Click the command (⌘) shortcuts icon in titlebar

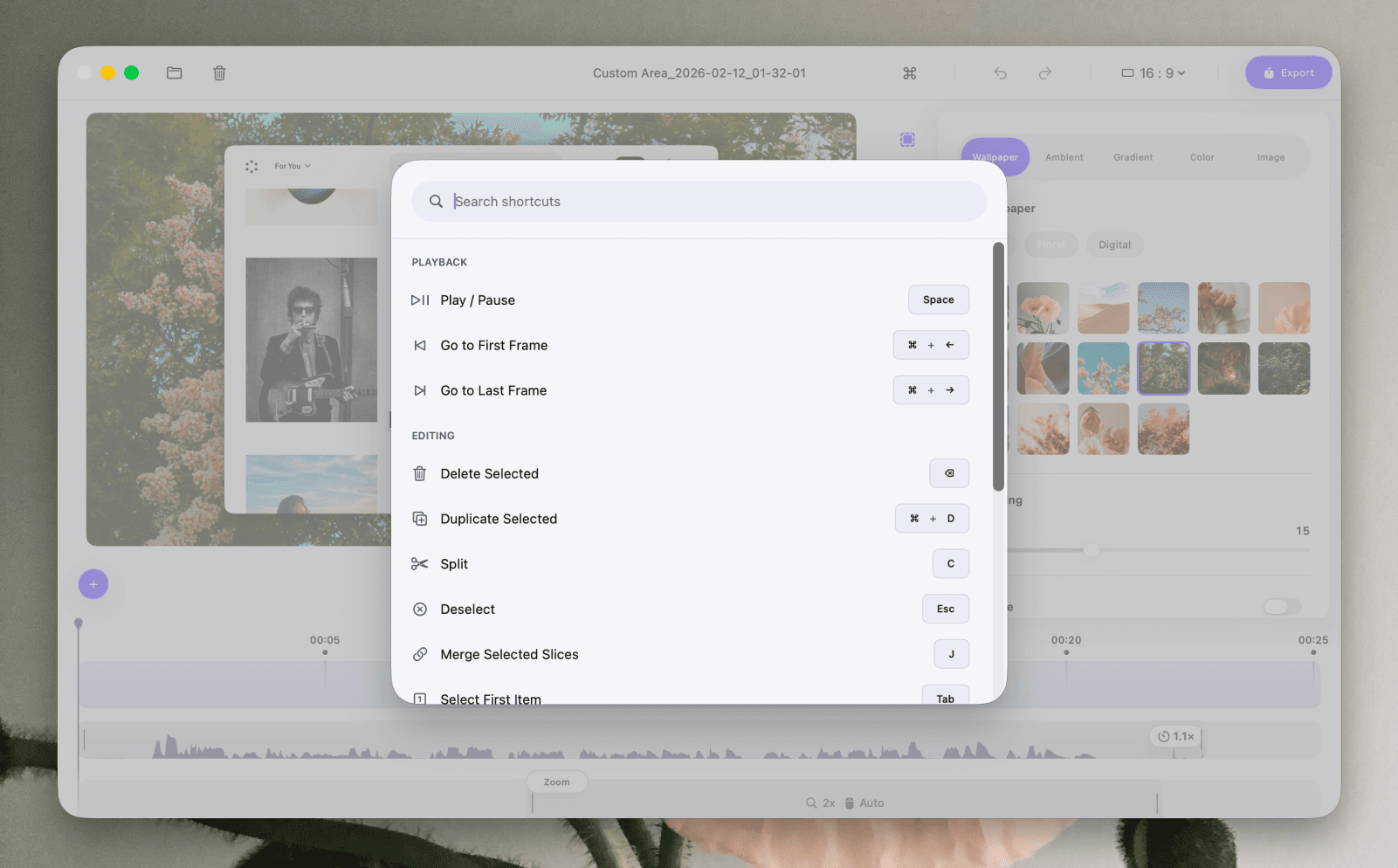[x=908, y=72]
